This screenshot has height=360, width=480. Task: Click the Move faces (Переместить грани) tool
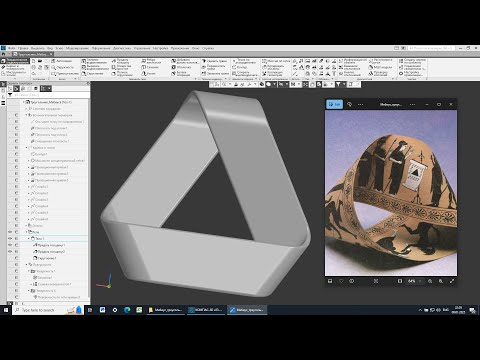[x=213, y=67]
